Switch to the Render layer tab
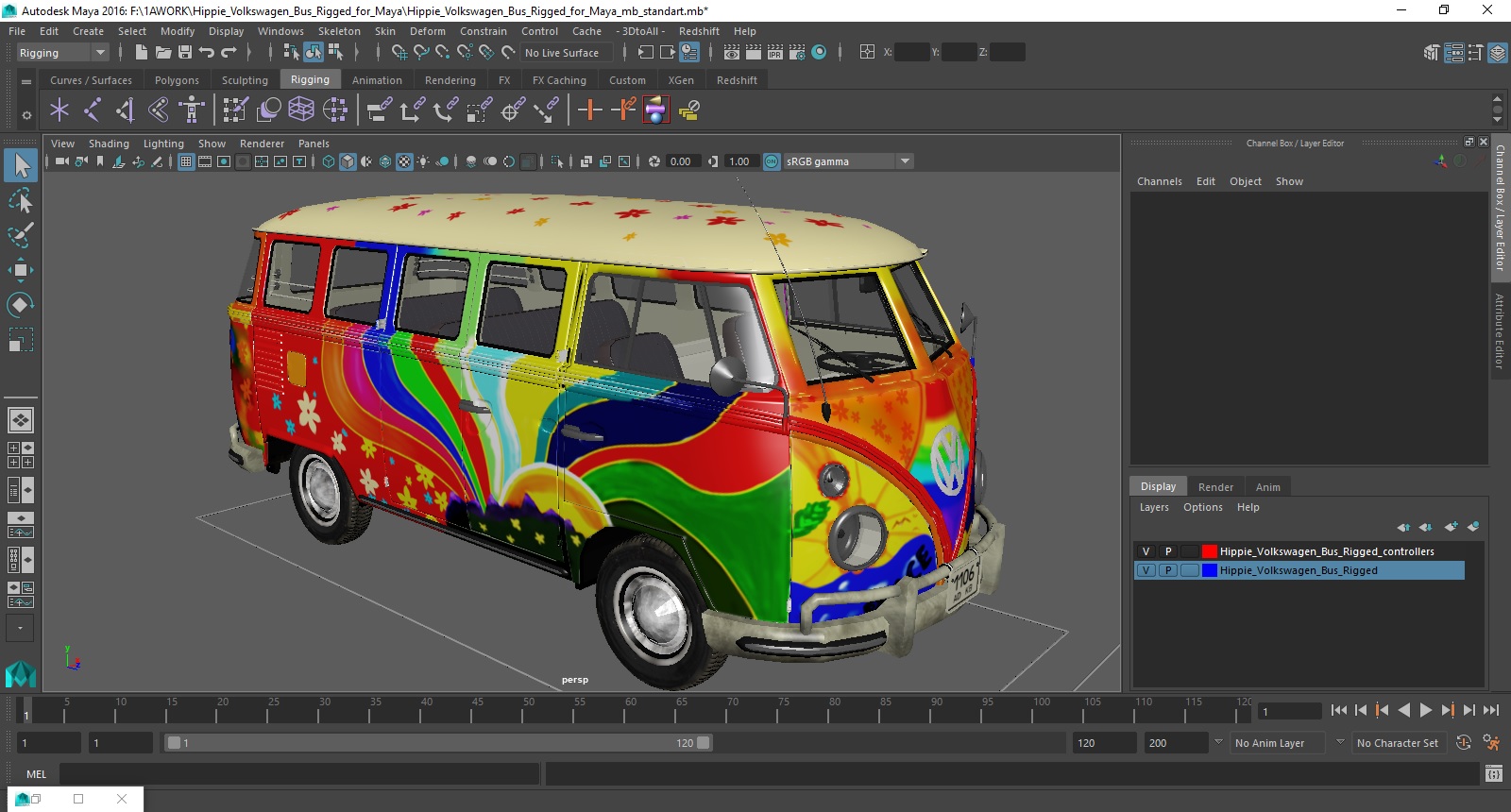The width and height of the screenshot is (1511, 812). coord(1215,487)
